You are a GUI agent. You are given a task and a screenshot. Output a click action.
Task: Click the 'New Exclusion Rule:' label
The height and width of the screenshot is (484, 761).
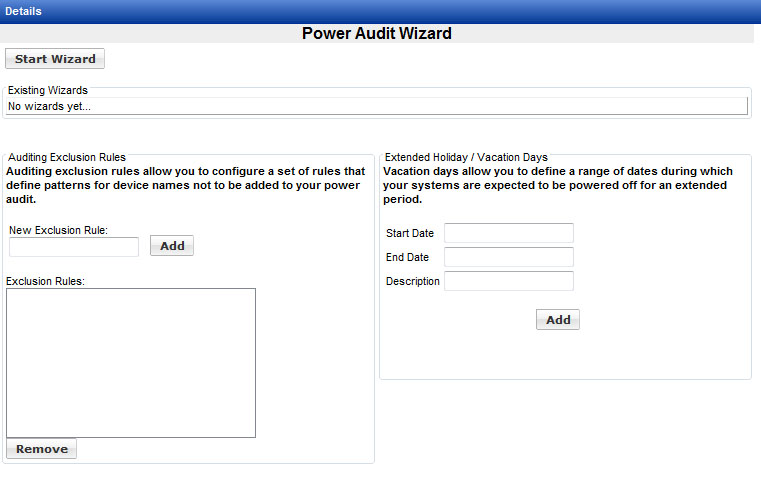click(58, 231)
